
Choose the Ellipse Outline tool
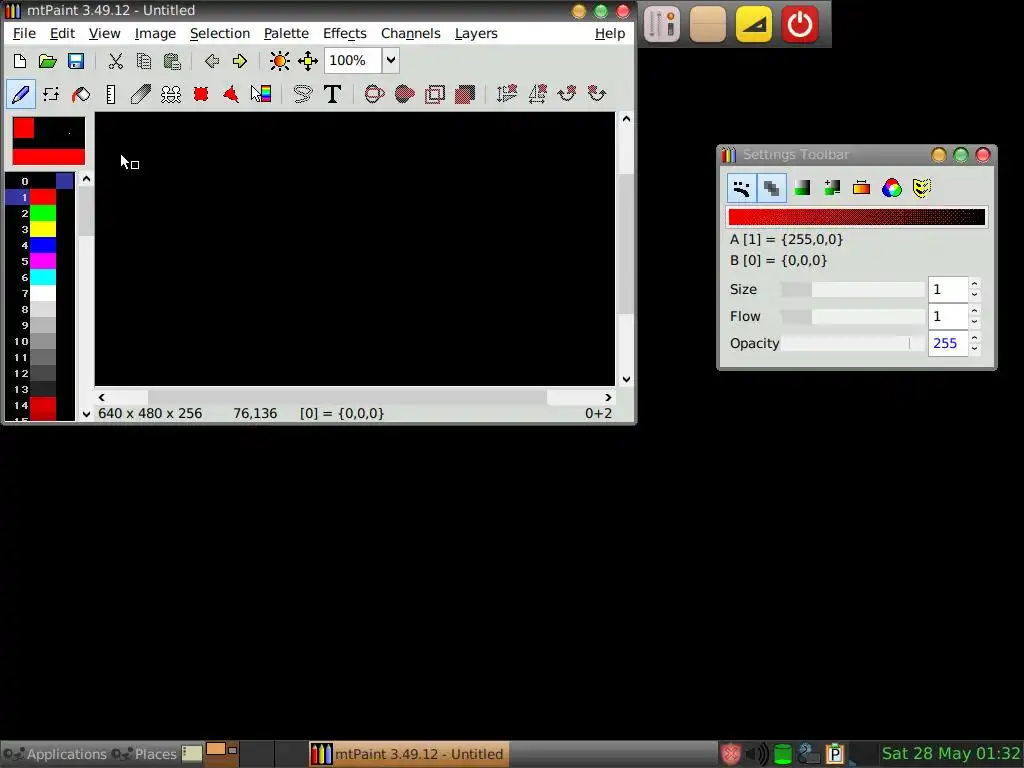374,94
